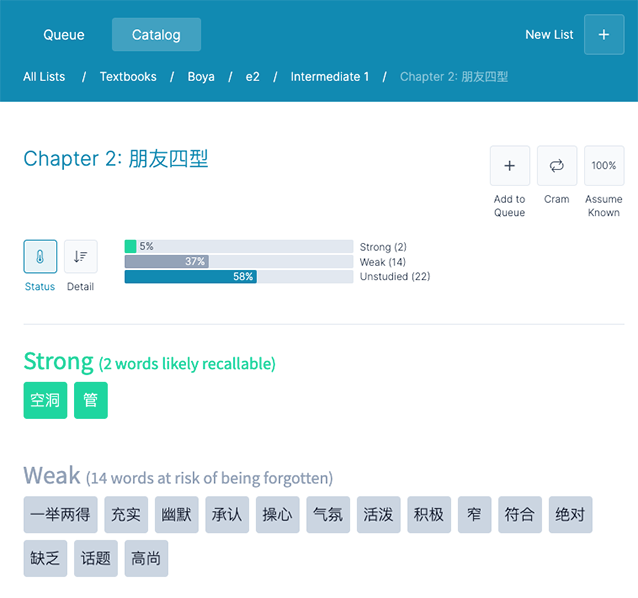Select the weak word 气氛

[328, 515]
